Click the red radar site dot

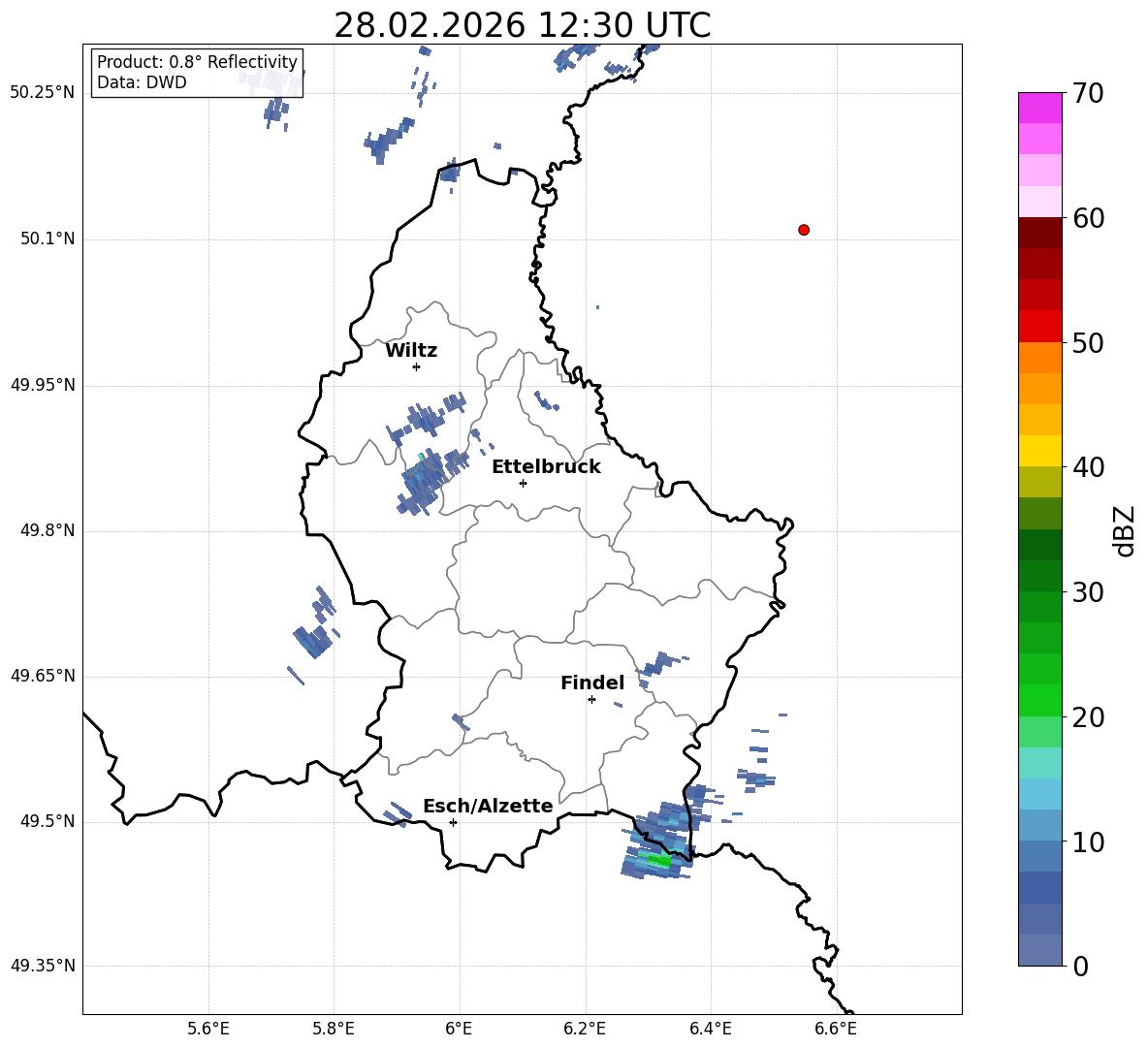click(x=804, y=230)
